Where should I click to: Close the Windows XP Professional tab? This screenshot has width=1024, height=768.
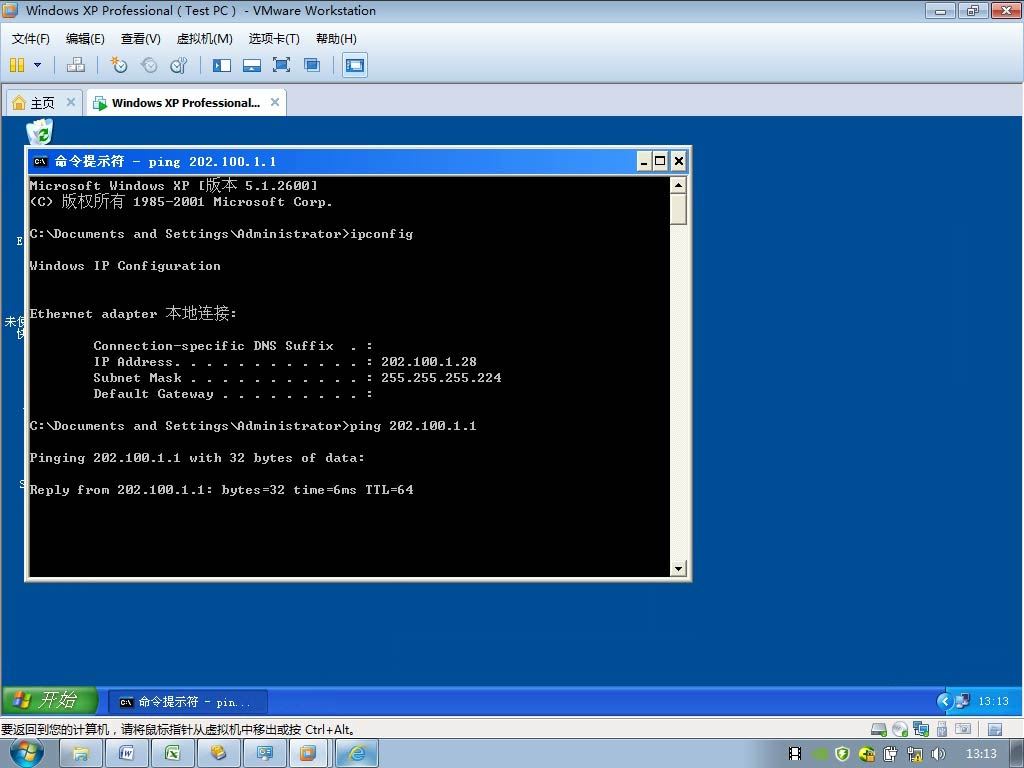tap(275, 102)
